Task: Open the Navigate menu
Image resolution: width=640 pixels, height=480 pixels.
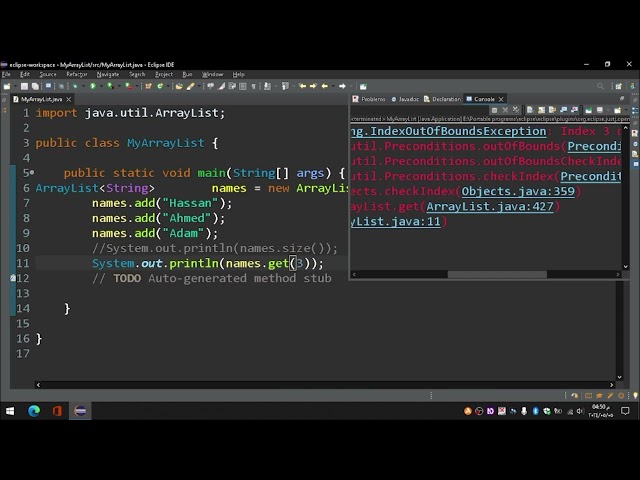Action: tap(108, 74)
